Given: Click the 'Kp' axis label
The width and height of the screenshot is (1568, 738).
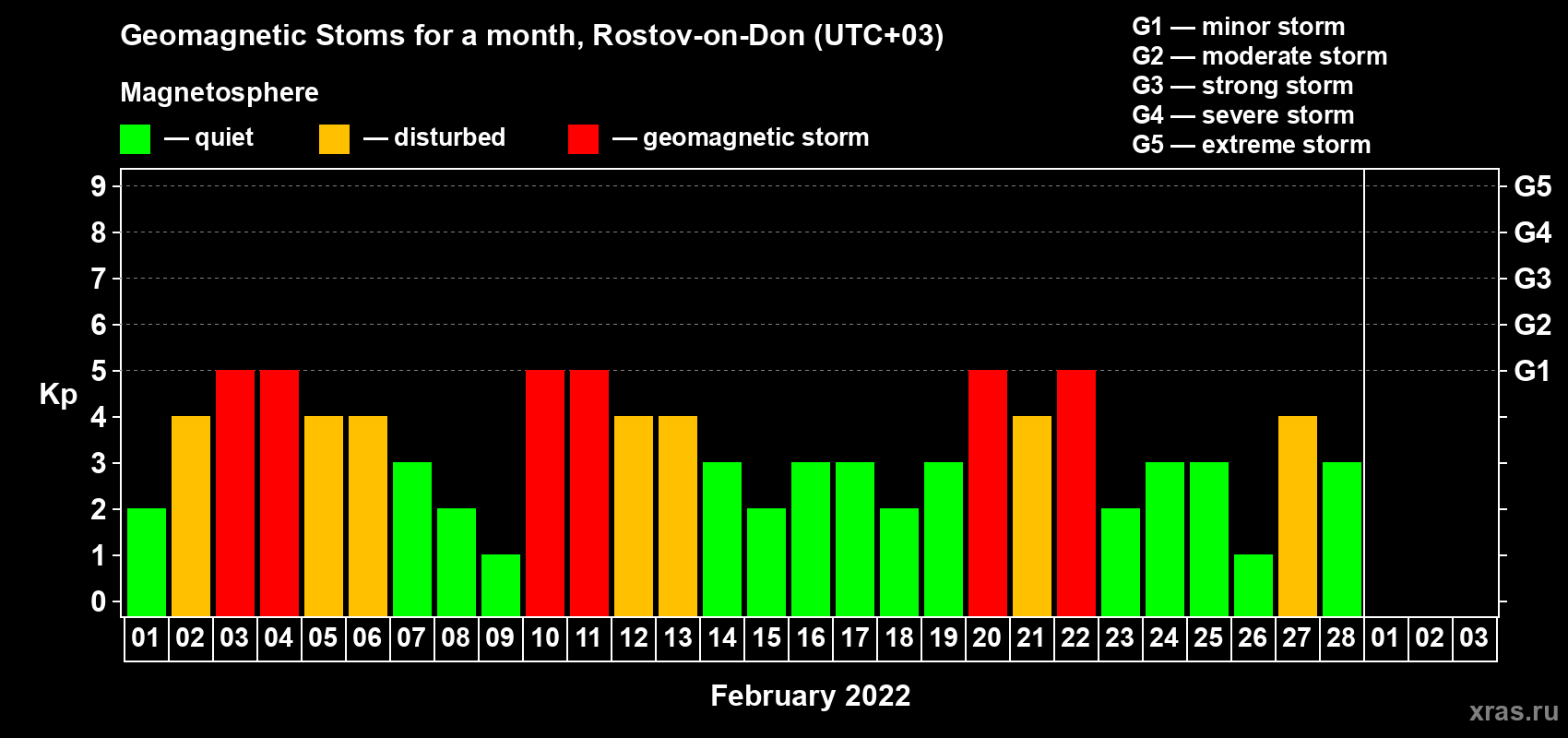Looking at the screenshot, I should click(58, 395).
